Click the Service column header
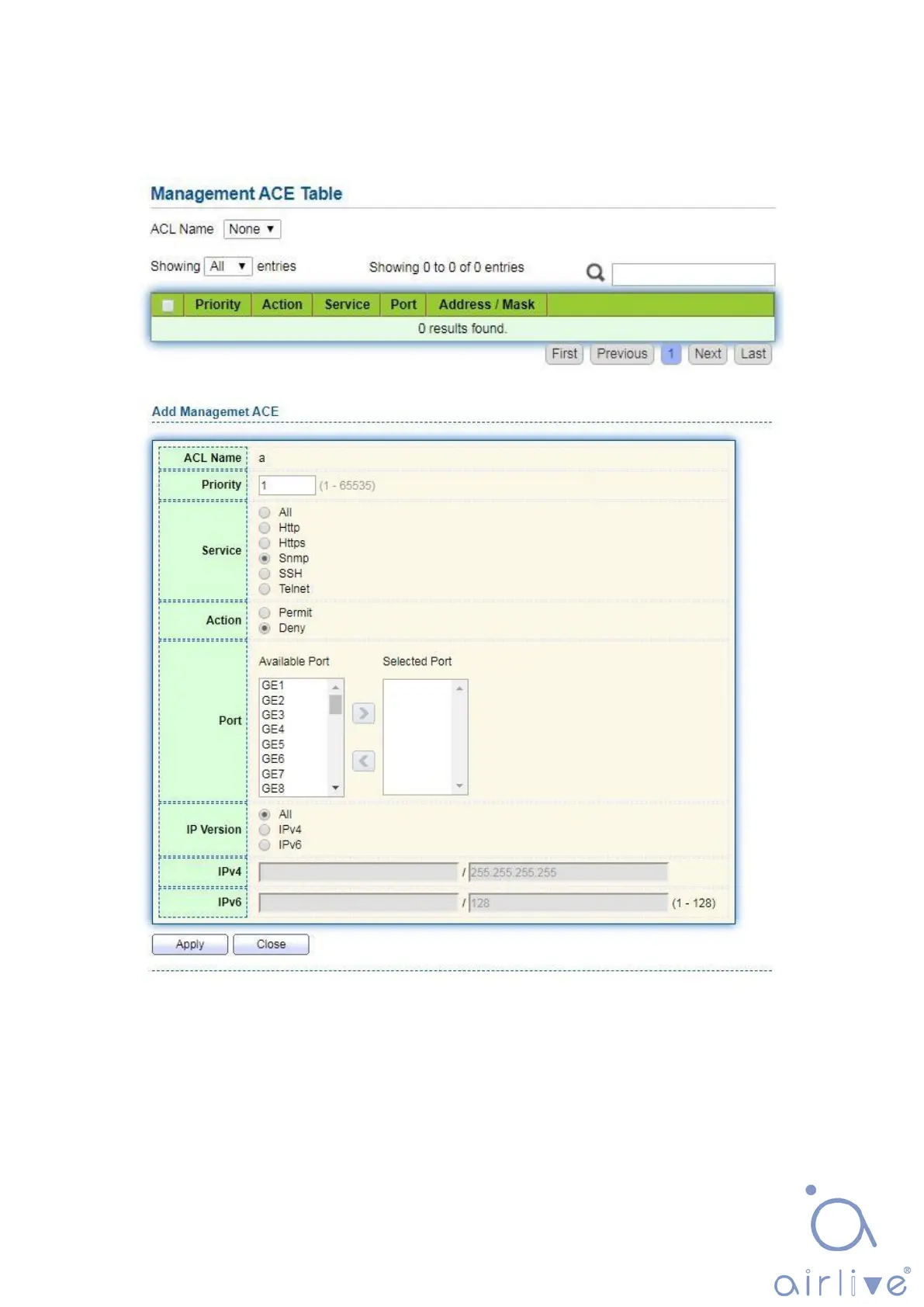This screenshot has height=1307, width=924. click(347, 305)
